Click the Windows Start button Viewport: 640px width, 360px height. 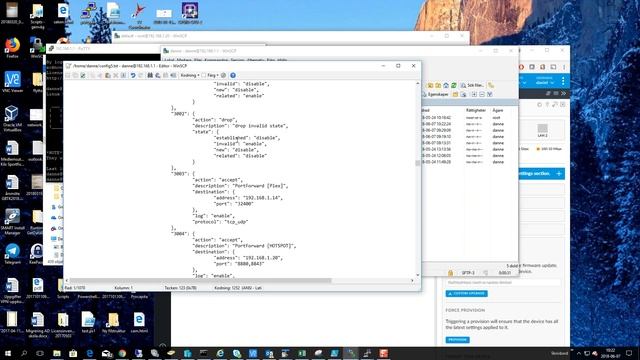8,353
